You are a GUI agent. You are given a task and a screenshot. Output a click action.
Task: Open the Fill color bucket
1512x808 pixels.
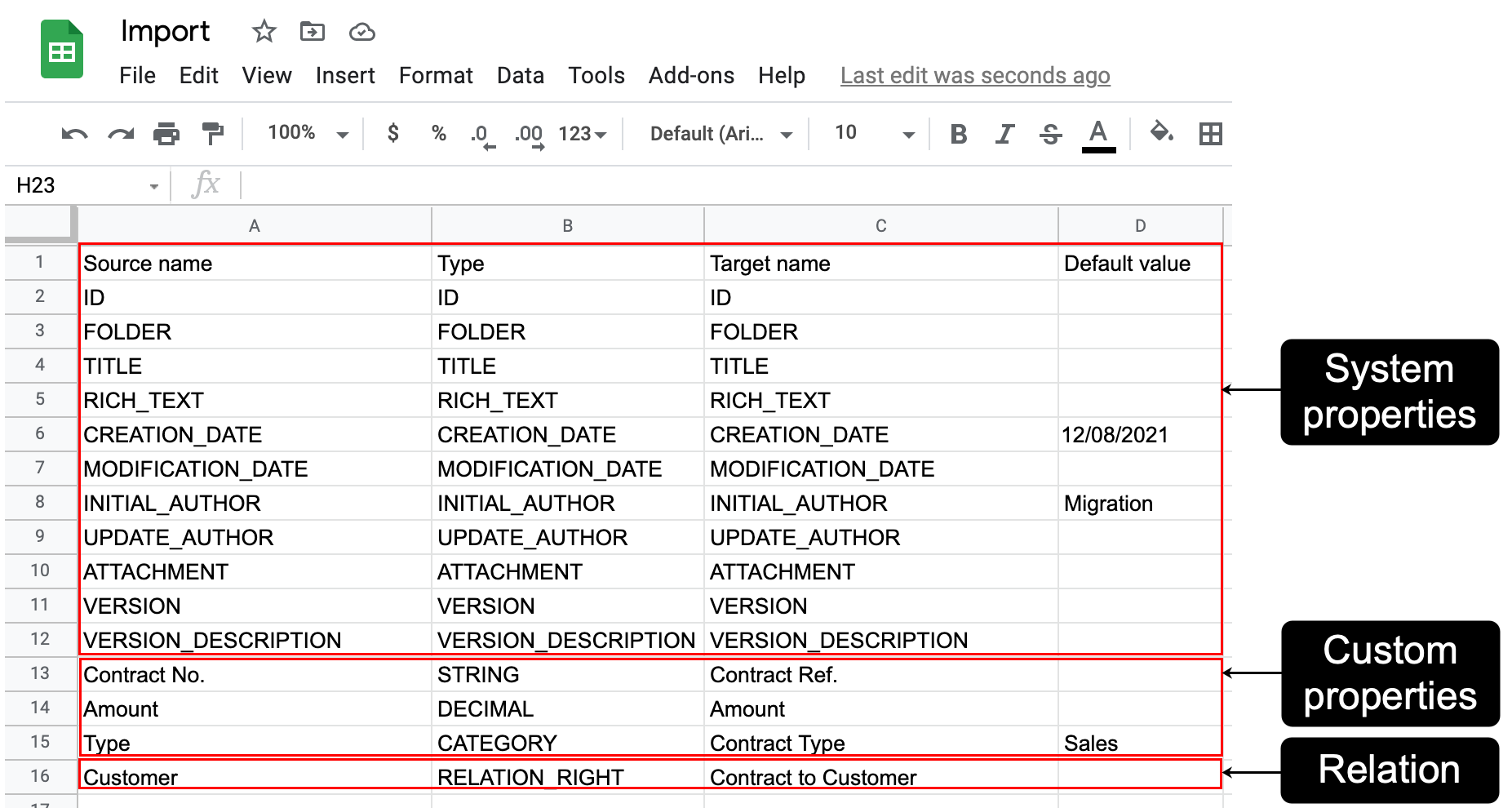1161,132
